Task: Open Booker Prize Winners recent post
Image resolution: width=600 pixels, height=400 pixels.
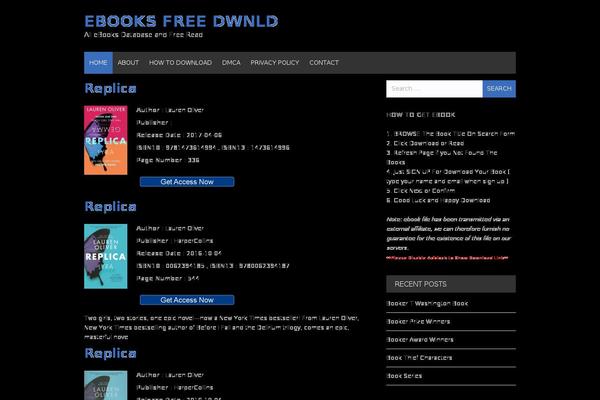Action: 418,321
